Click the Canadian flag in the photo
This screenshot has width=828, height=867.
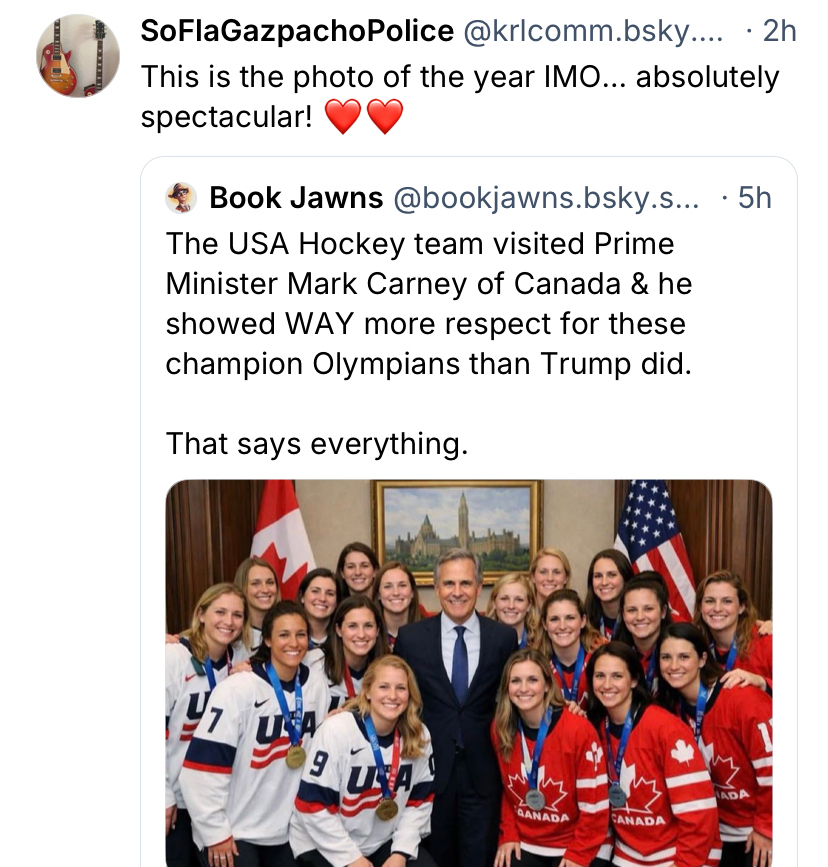pos(282,536)
